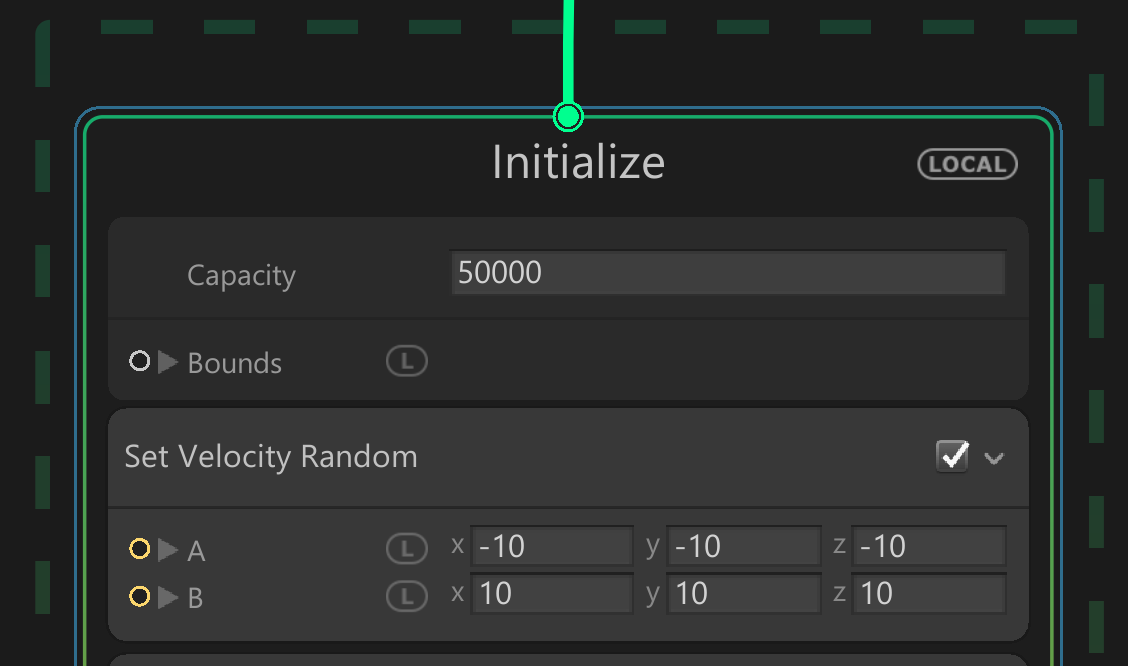Click the Capacity input field showing 50000

728,273
